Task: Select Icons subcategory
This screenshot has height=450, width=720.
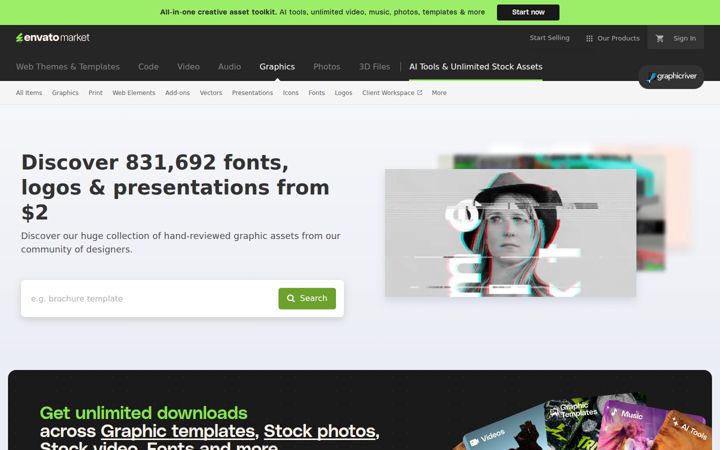Action: 291,93
